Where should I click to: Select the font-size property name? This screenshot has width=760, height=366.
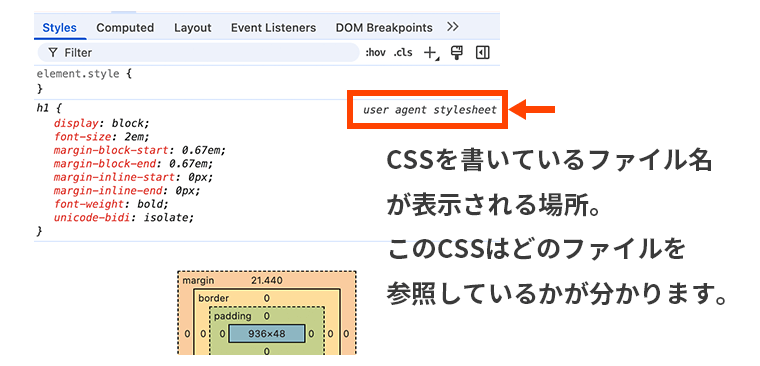(83, 136)
